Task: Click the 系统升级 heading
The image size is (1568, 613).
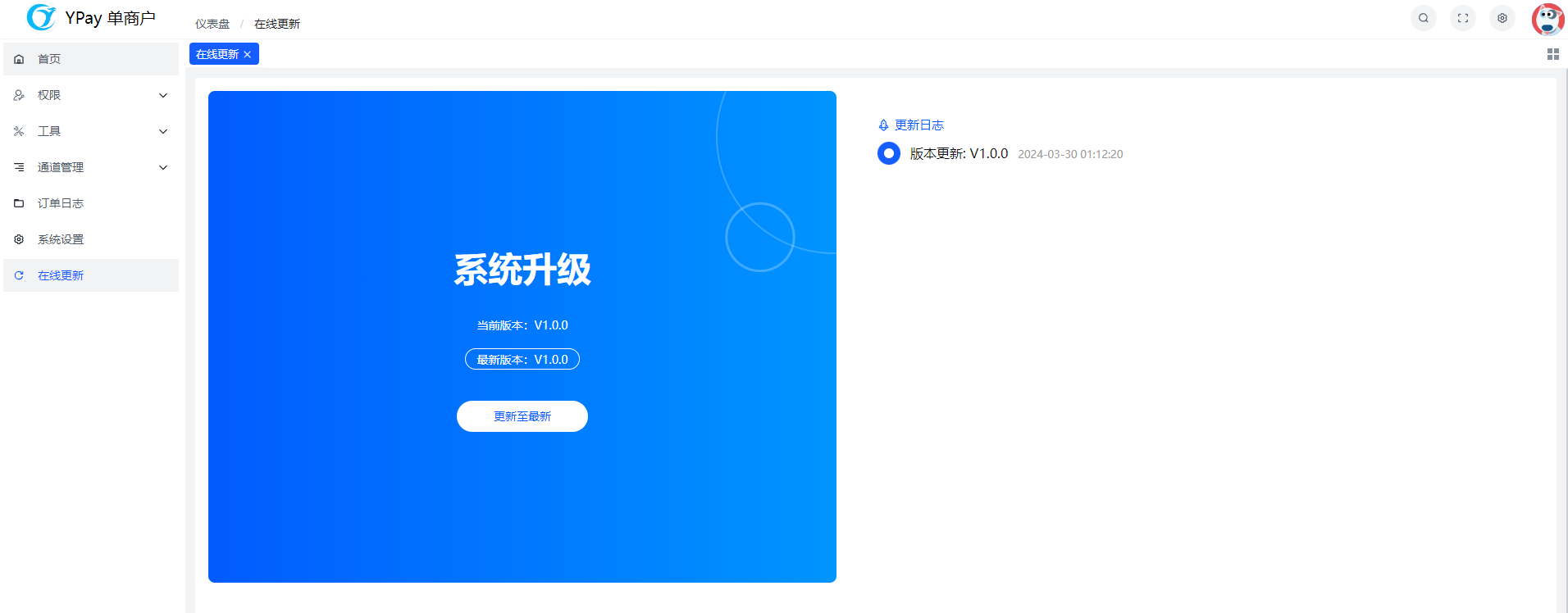Action: click(522, 270)
